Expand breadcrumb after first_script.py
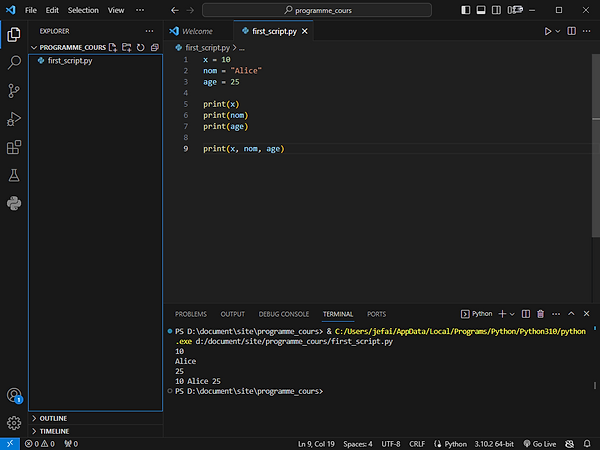 (241, 48)
